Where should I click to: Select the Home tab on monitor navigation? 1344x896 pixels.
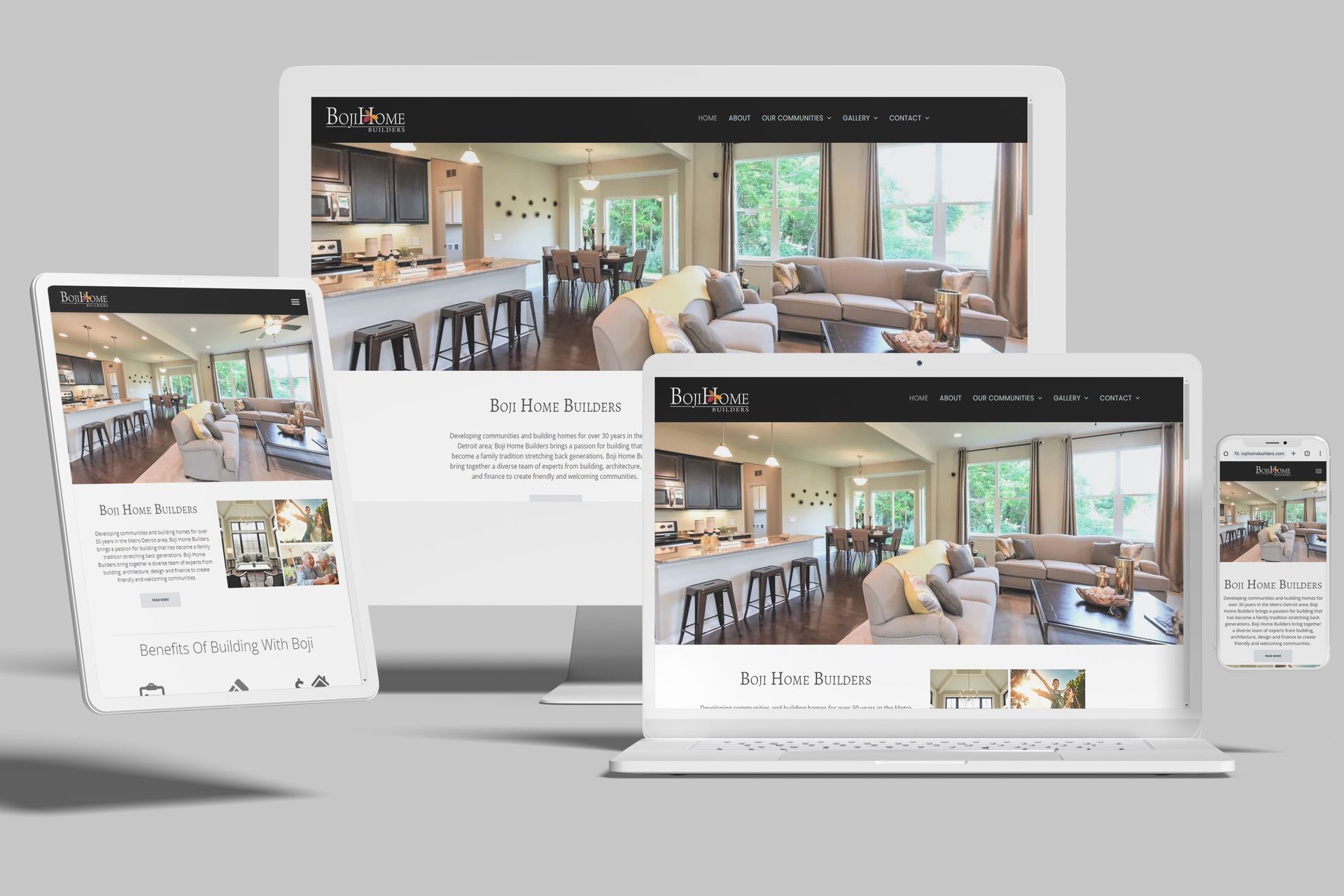pyautogui.click(x=707, y=118)
